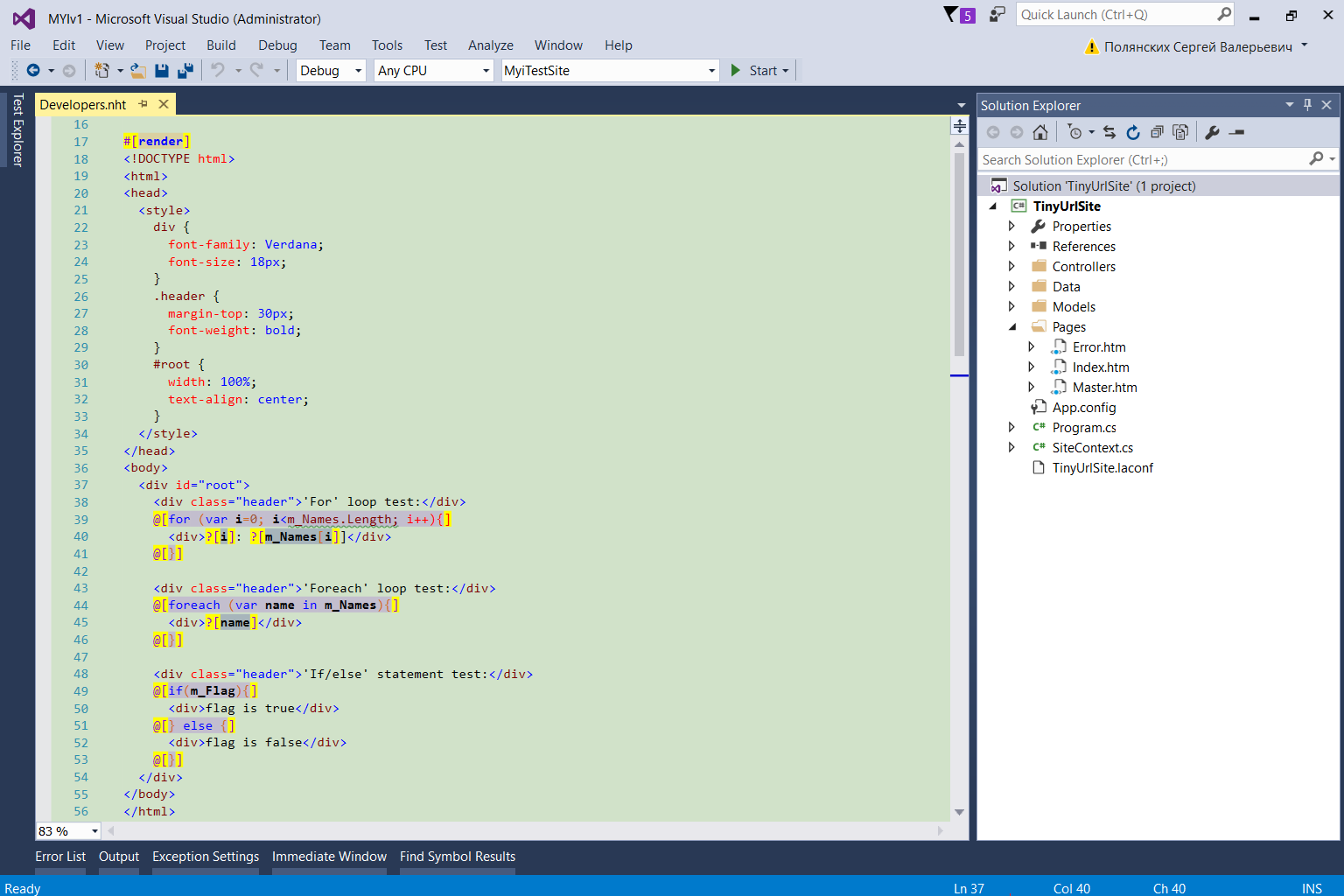The width and height of the screenshot is (1344, 896).
Task: Open the Find Symbol Results tab
Action: (458, 857)
